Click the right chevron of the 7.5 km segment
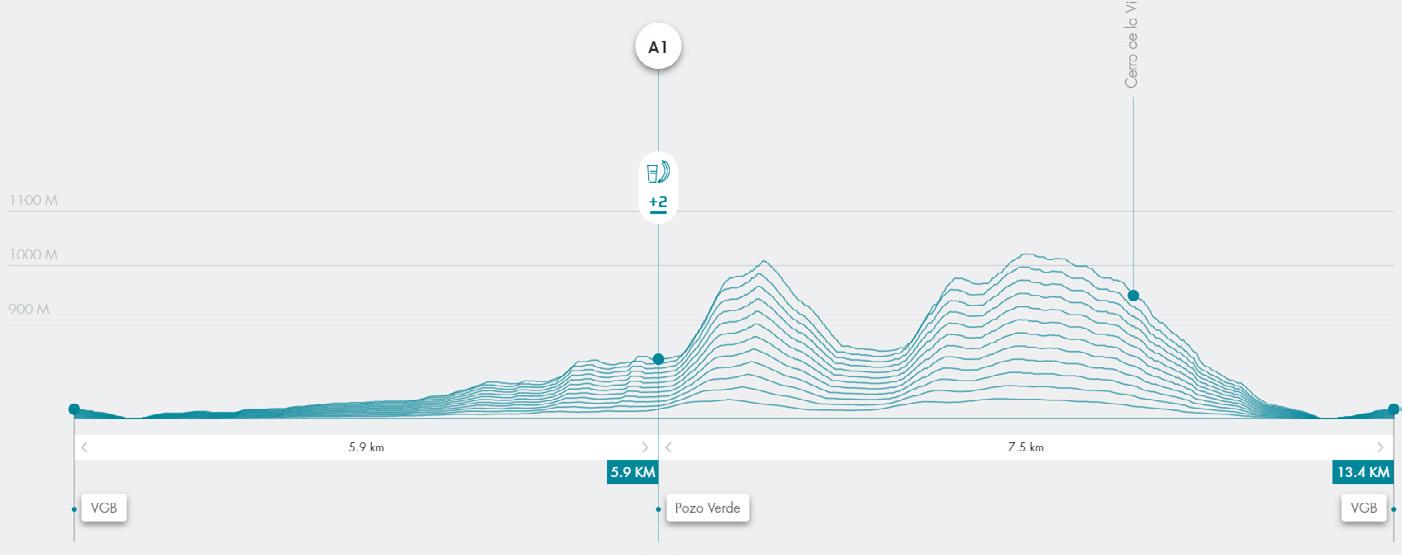This screenshot has width=1402, height=555. point(1380,447)
